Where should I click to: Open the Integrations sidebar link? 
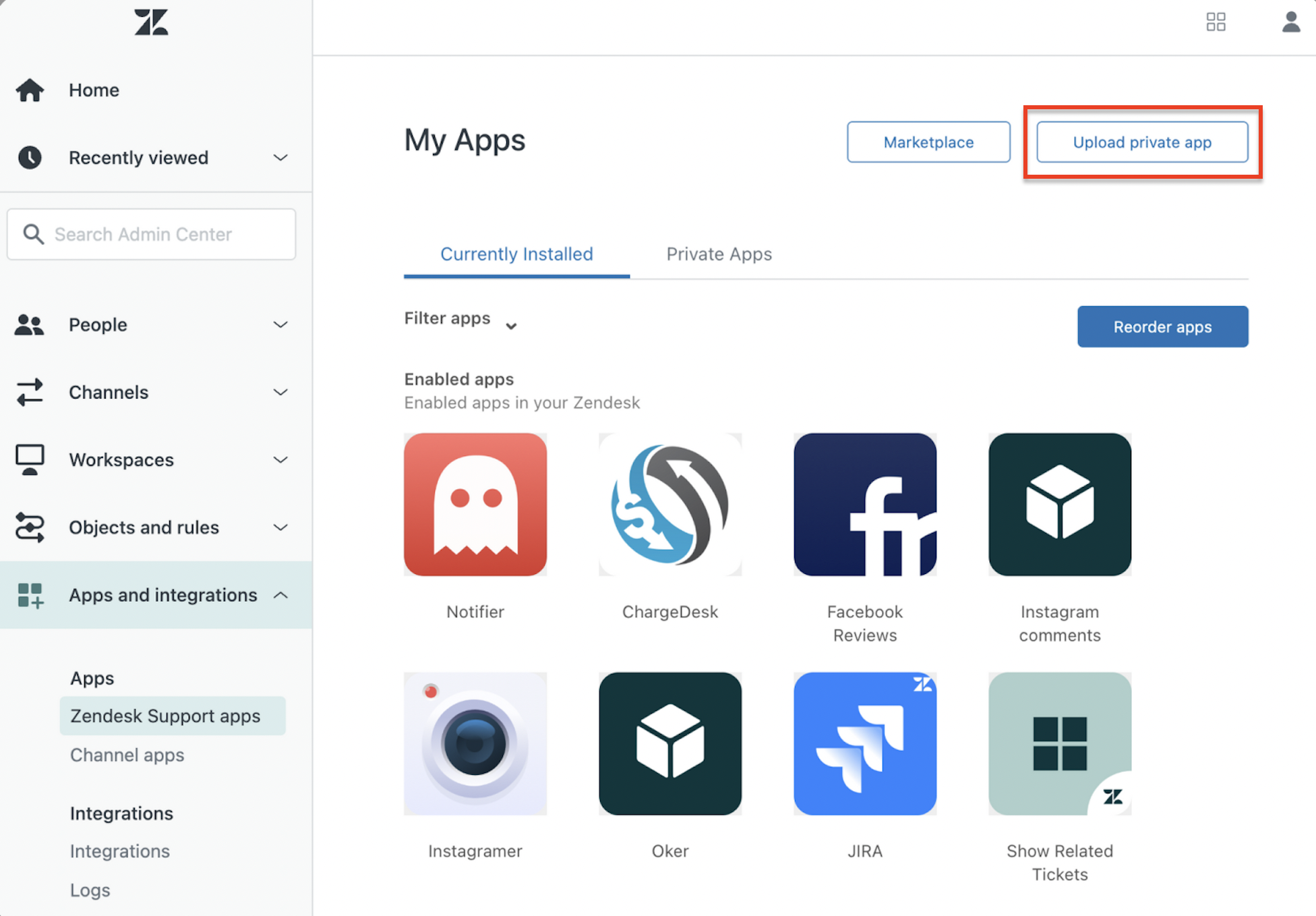pos(119,851)
